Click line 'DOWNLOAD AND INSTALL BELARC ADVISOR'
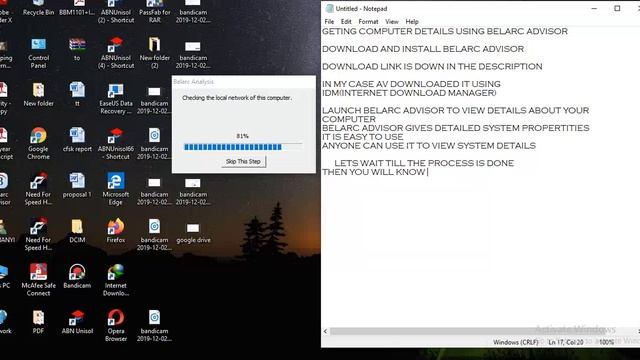The width and height of the screenshot is (640, 360). pos(423,49)
